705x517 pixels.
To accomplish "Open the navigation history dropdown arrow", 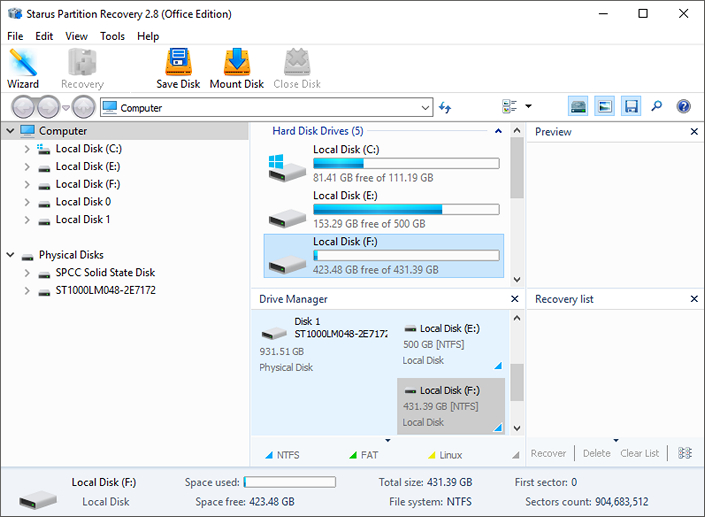I will click(x=66, y=107).
